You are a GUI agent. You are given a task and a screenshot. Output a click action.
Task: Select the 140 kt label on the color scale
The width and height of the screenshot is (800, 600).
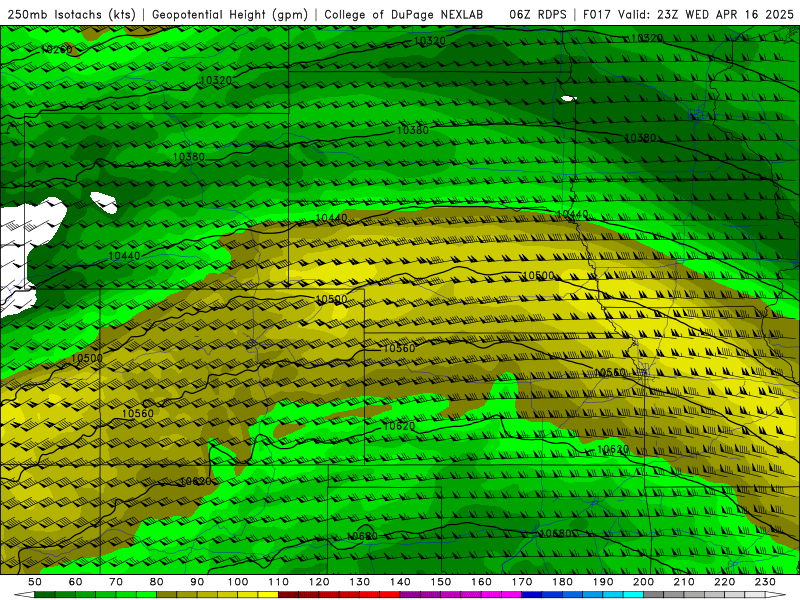[401, 582]
